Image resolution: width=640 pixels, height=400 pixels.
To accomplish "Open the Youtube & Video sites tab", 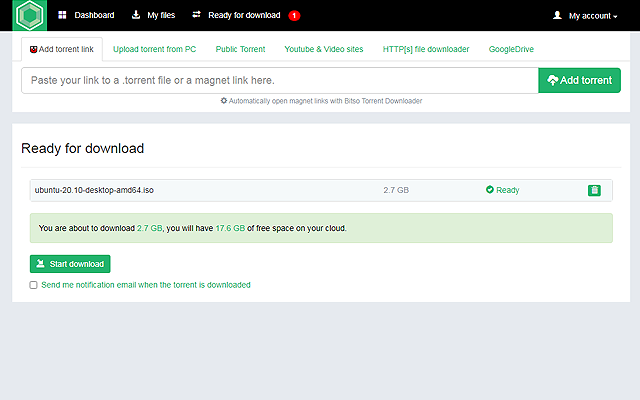I will [324, 49].
